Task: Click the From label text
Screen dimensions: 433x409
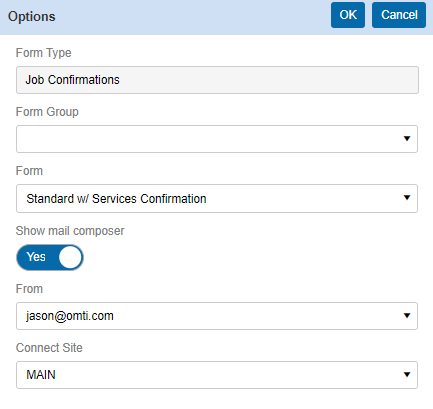Action: pos(29,289)
